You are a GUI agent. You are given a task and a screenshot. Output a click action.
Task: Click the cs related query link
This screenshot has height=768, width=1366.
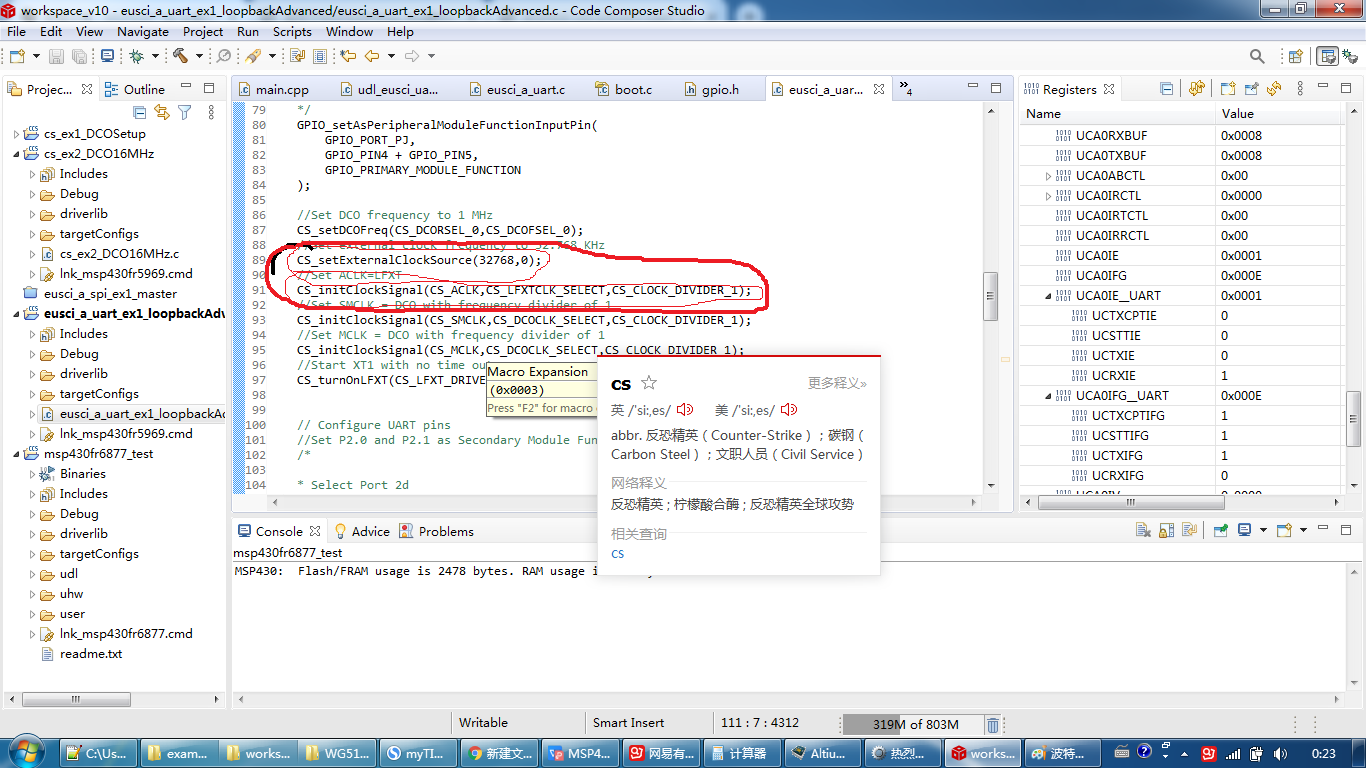(618, 554)
